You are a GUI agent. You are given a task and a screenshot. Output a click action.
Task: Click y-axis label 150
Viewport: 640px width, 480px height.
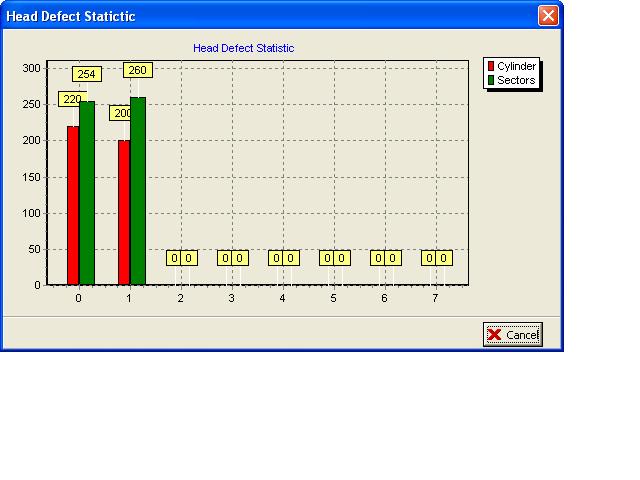click(31, 177)
